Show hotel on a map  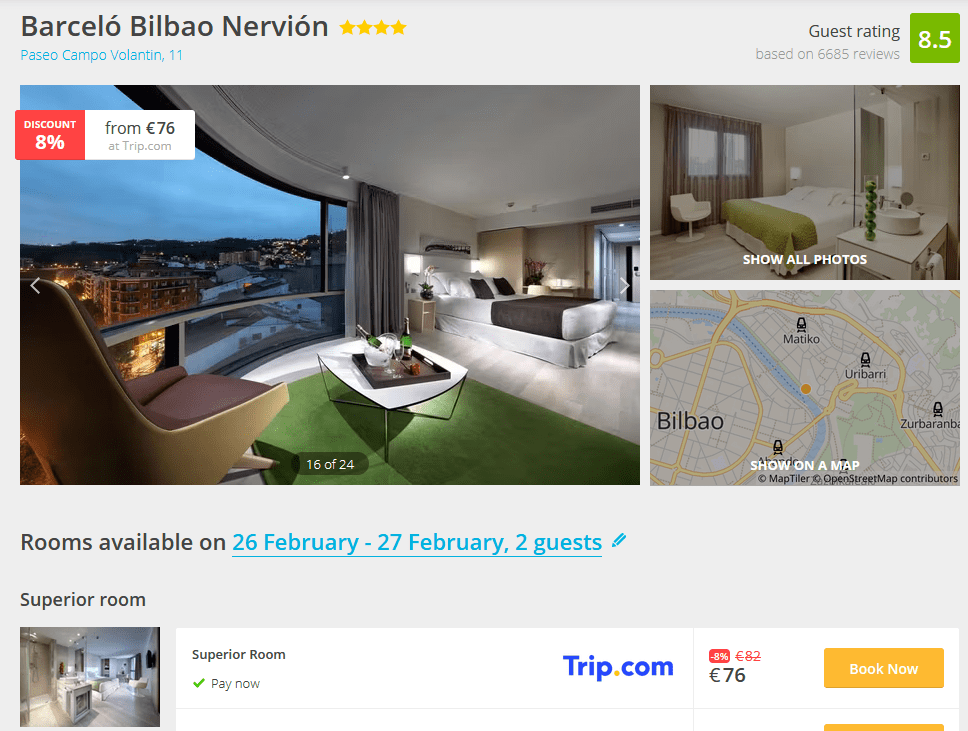tap(804, 466)
